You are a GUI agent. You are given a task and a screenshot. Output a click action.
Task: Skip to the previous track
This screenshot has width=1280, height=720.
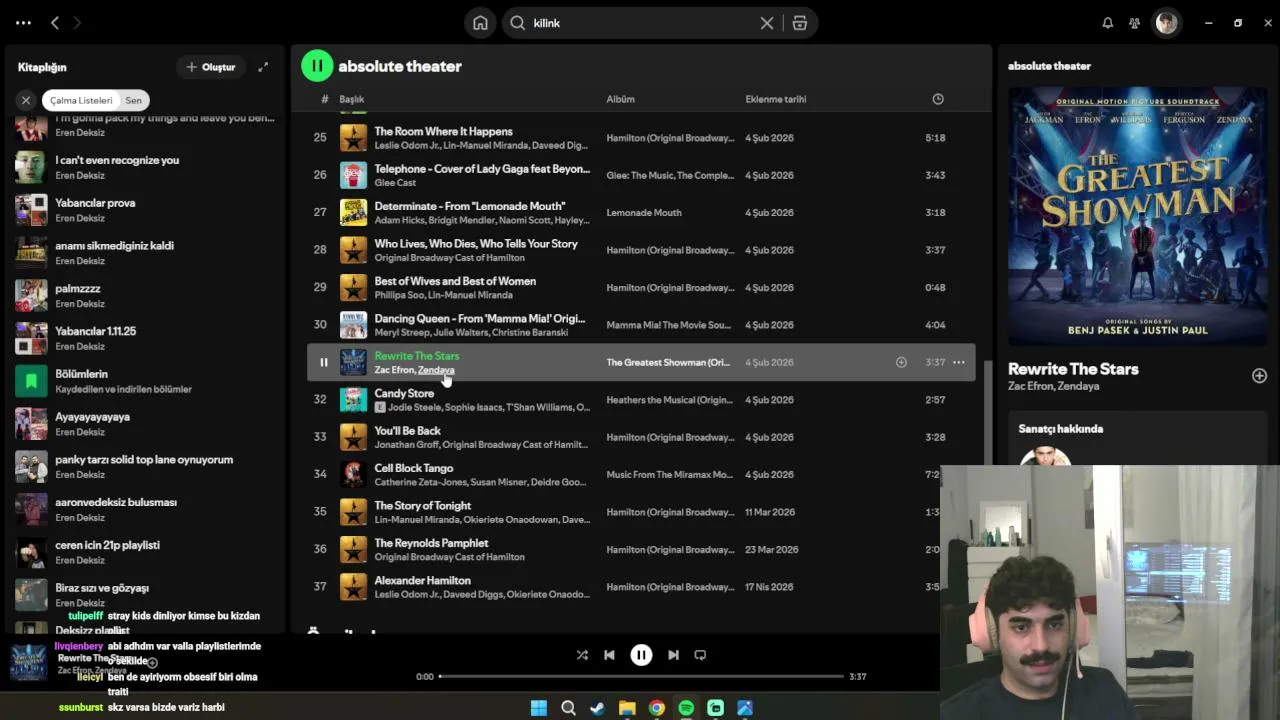click(x=609, y=655)
